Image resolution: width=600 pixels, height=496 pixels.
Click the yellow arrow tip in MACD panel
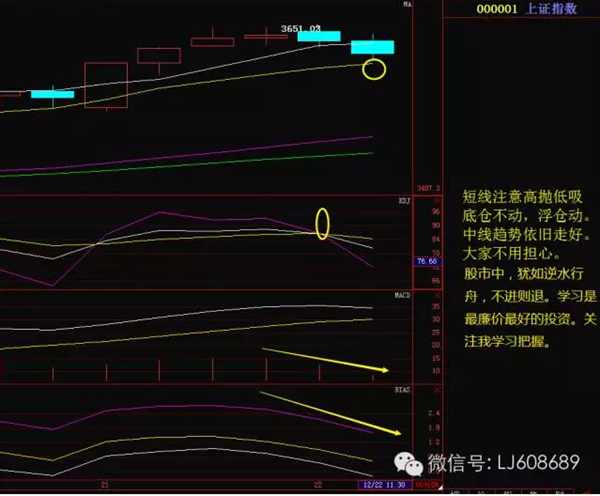tap(385, 370)
